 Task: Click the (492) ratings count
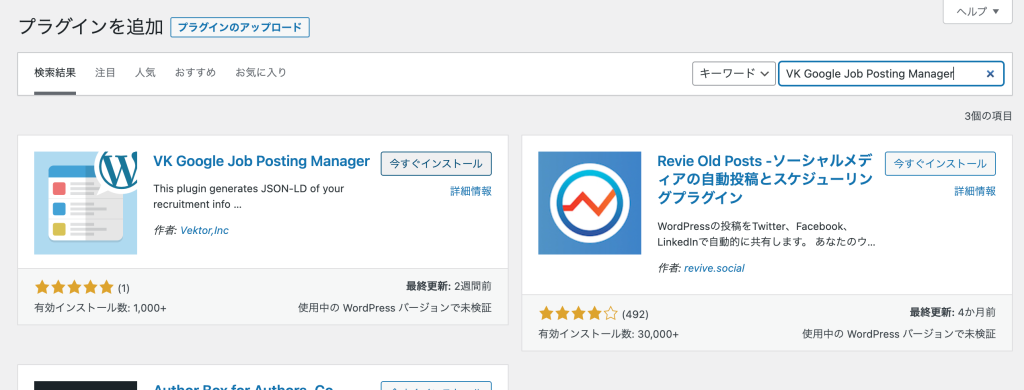pos(635,314)
